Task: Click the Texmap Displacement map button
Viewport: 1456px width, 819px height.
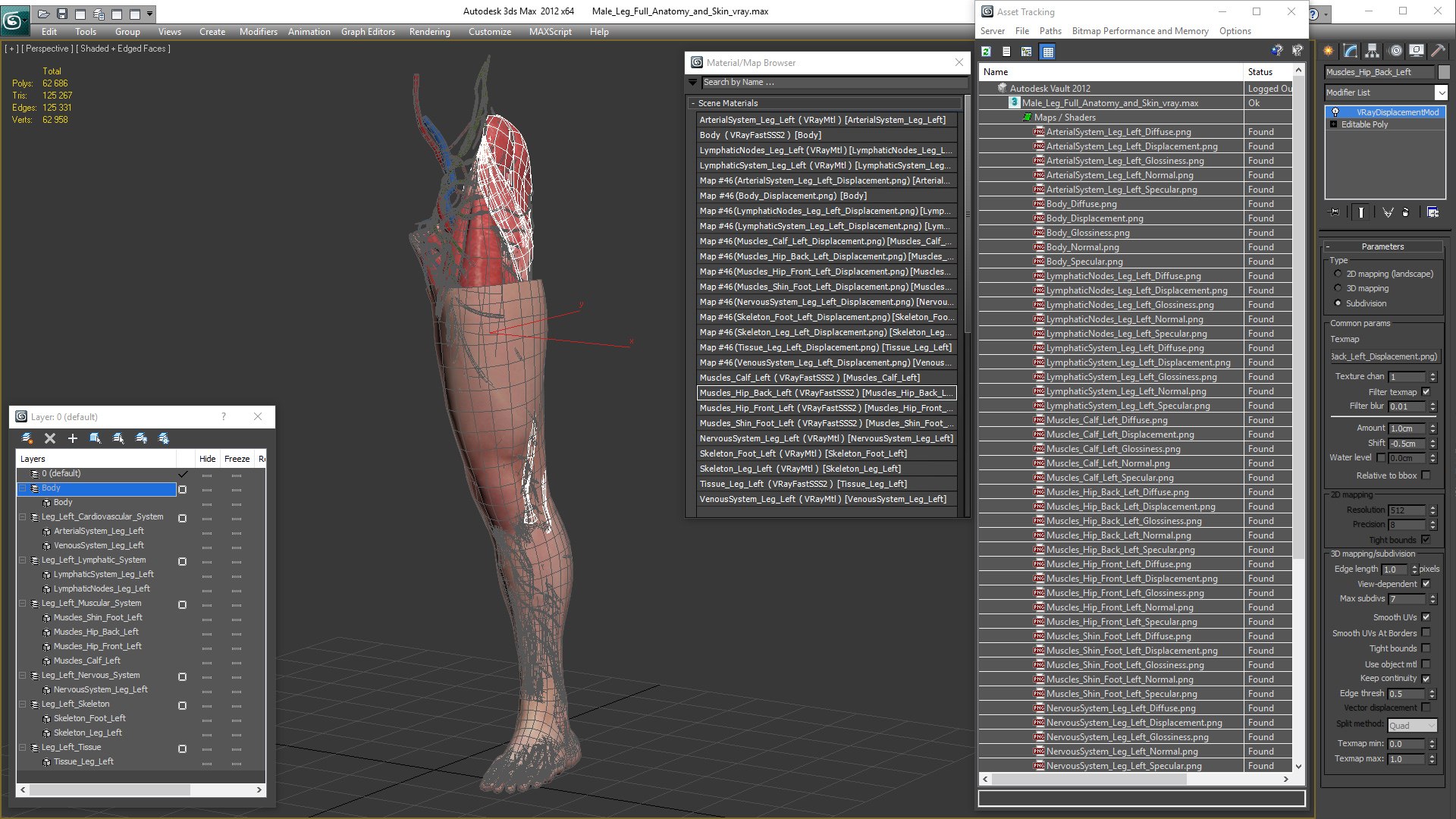Action: (1385, 356)
